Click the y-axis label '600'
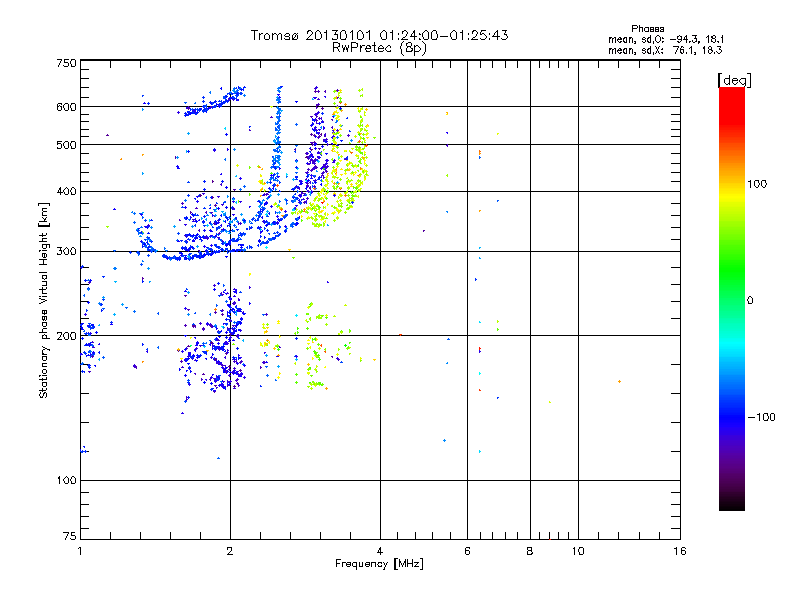Image resolution: width=800 pixels, height=600 pixels. [66, 107]
